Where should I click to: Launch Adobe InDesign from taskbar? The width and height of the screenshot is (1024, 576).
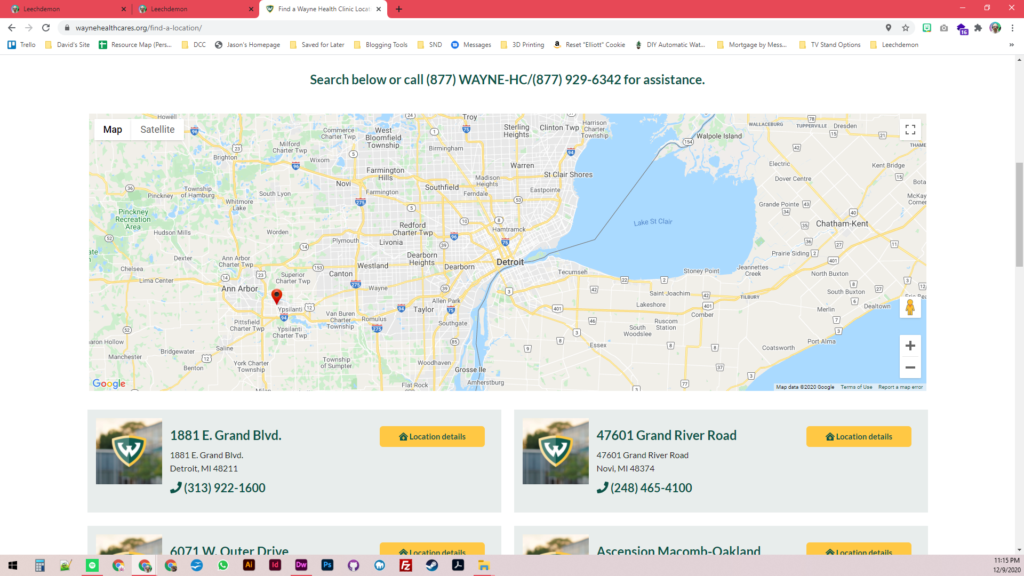point(275,566)
